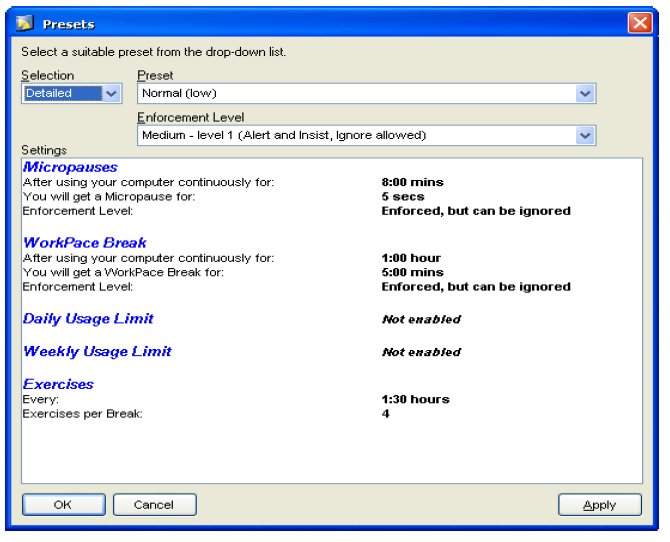This screenshot has height=542, width=670.
Task: Click the 5:00 mins value
Action: (x=412, y=272)
